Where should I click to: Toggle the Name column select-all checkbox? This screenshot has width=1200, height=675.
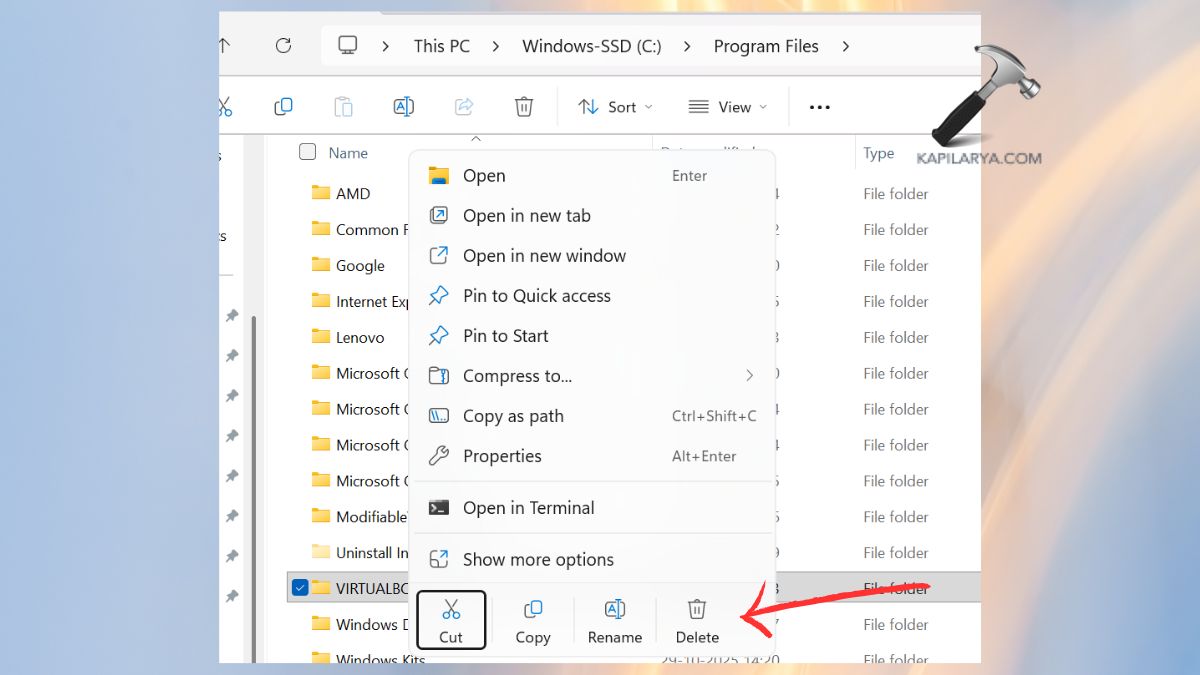click(307, 152)
